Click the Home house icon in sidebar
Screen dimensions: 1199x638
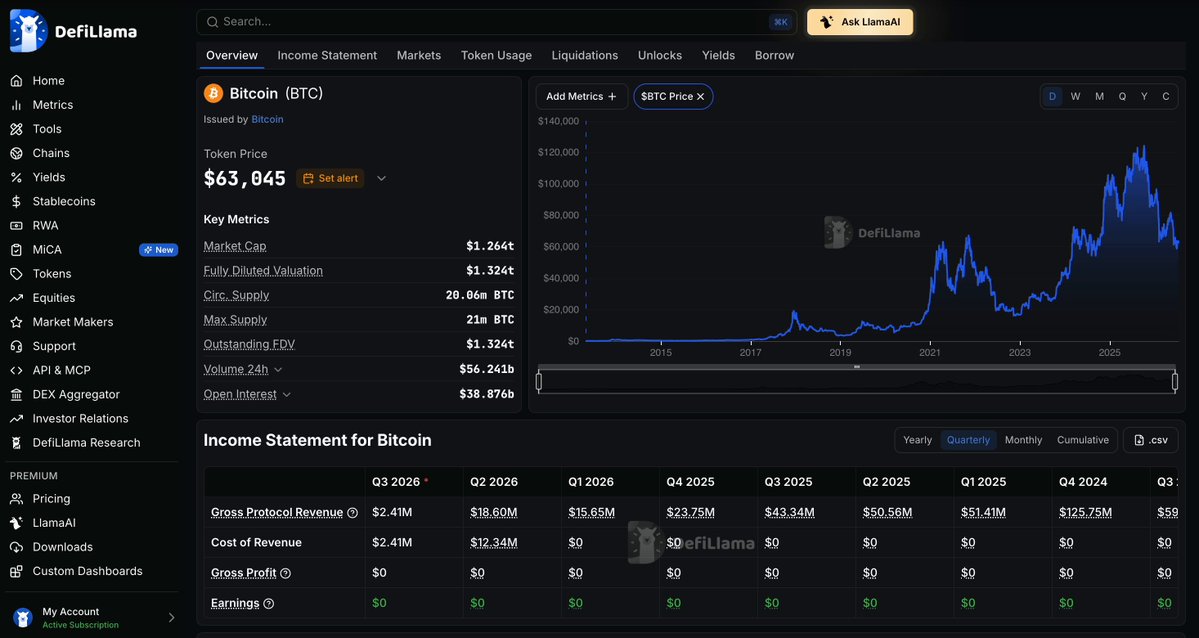click(x=16, y=80)
